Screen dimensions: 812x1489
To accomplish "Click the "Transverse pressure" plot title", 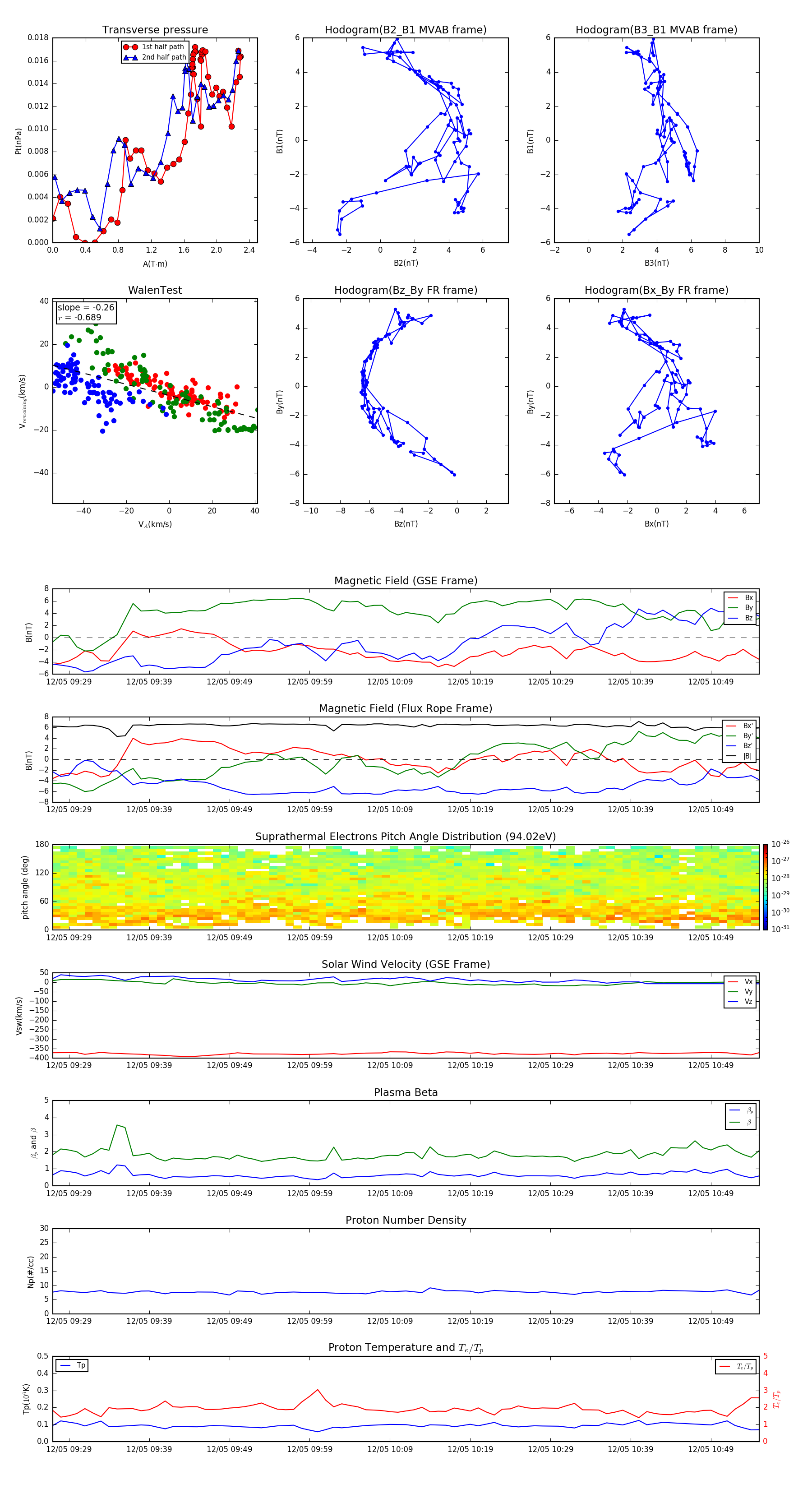I will [x=155, y=30].
